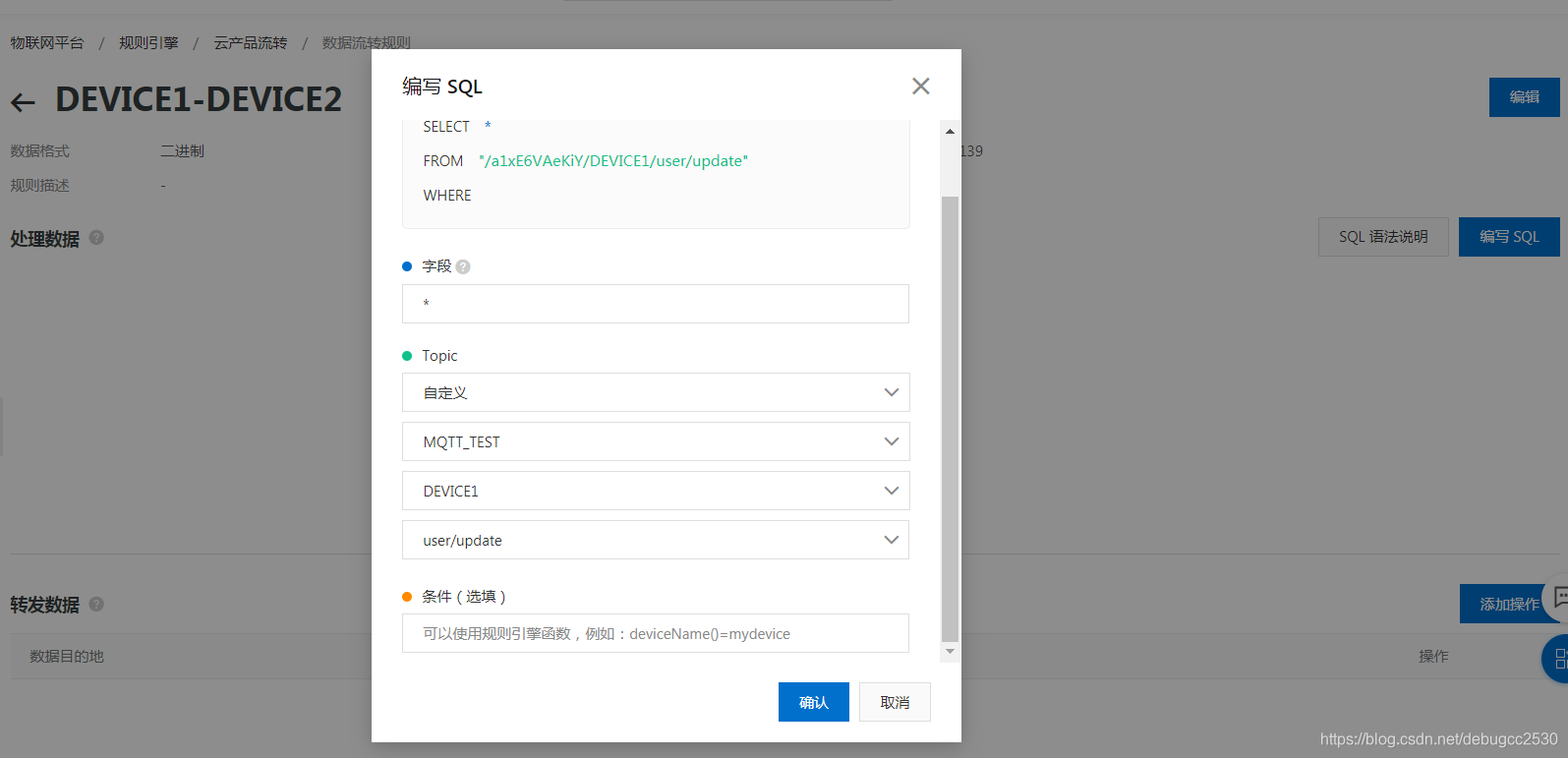Click the FROM topic path in SQL preview
This screenshot has height=758, width=1568.
613,161
